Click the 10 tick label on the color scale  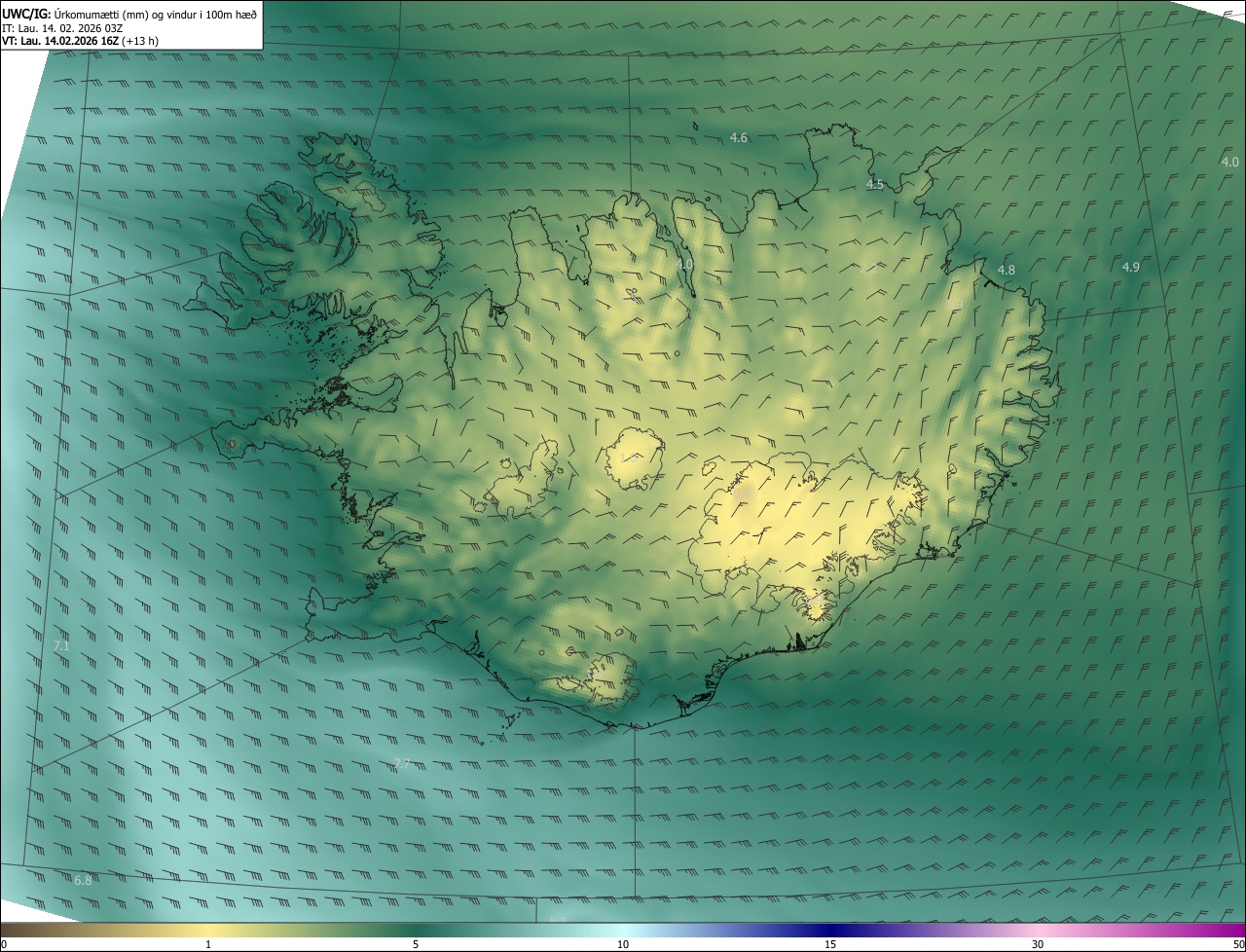[x=623, y=945]
